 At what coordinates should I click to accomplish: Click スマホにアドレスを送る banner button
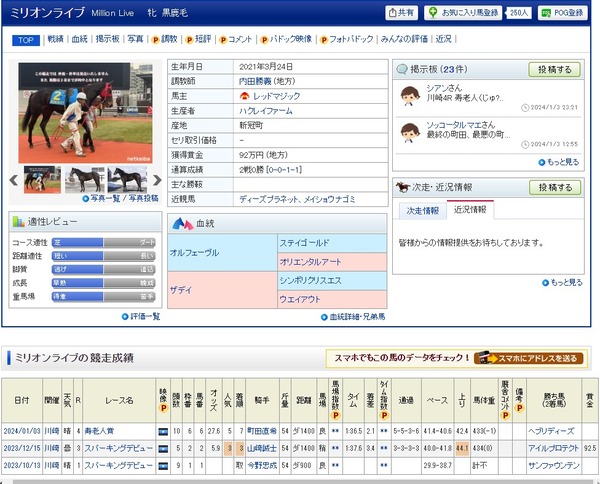coord(528,358)
